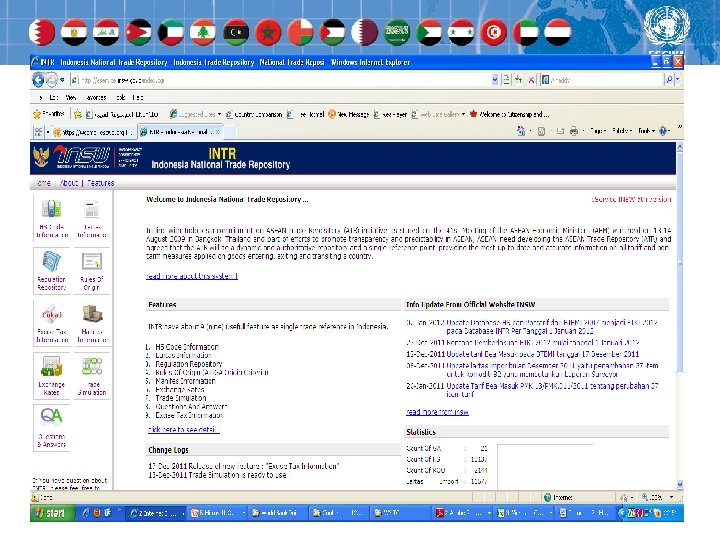Click inside the URL address field

[280, 80]
